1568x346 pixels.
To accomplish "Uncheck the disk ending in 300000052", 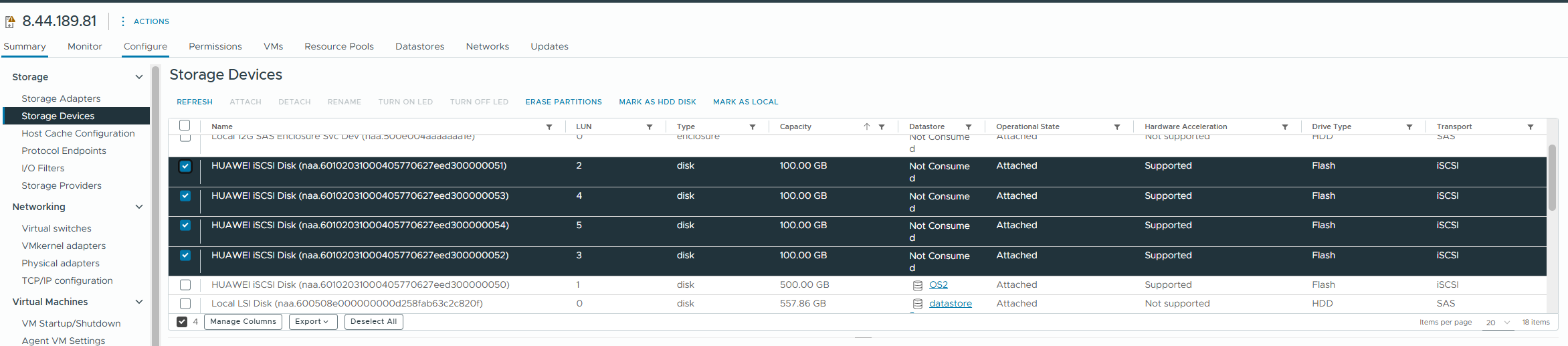I will tap(185, 256).
